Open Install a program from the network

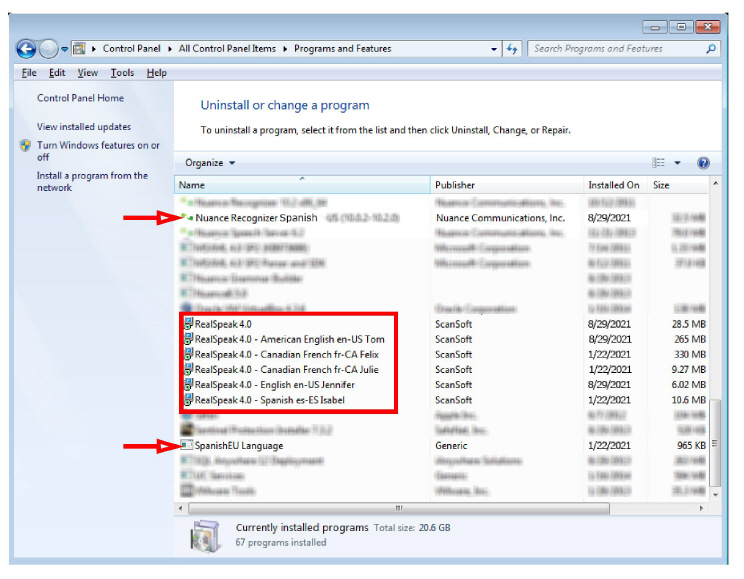click(93, 181)
